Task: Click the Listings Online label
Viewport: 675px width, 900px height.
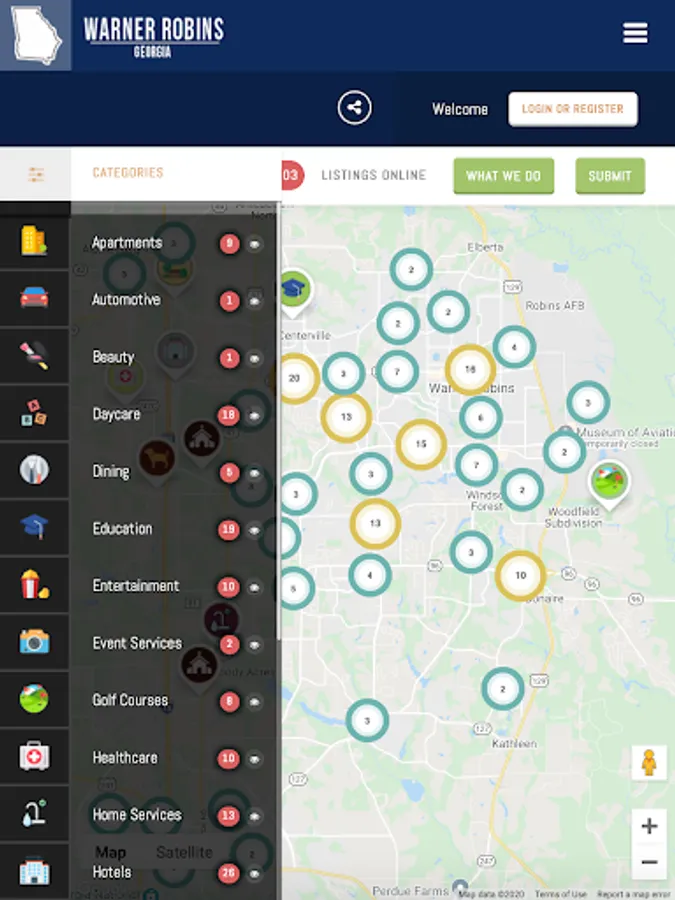Action: pos(374,175)
